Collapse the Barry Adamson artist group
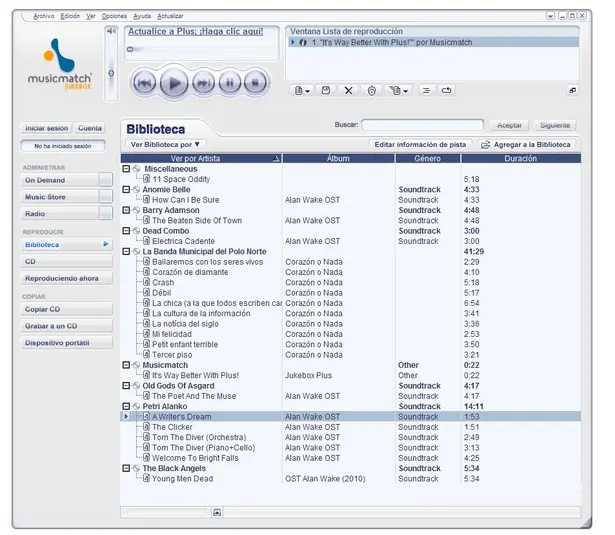Viewport: 615px width, 535px height. pos(126,210)
